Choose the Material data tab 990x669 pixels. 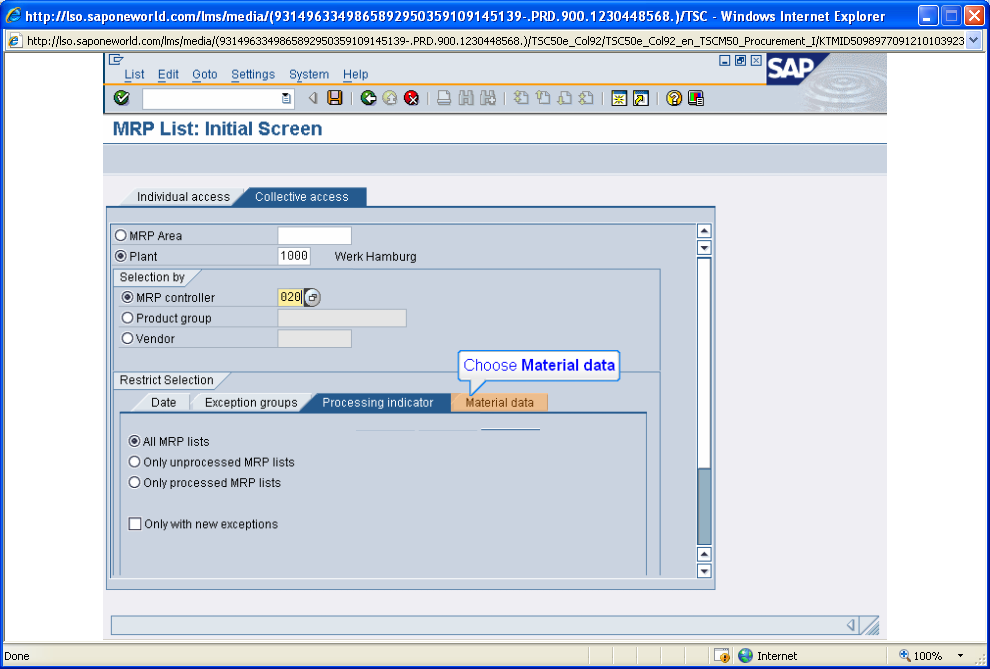click(499, 403)
